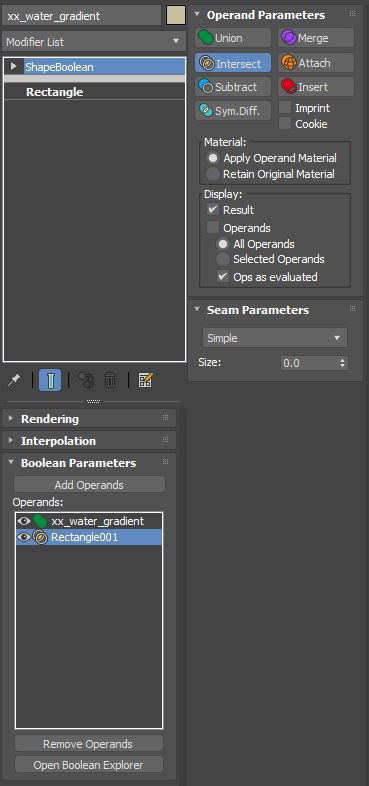
Task: Choose the Subtract operation
Action: click(233, 87)
